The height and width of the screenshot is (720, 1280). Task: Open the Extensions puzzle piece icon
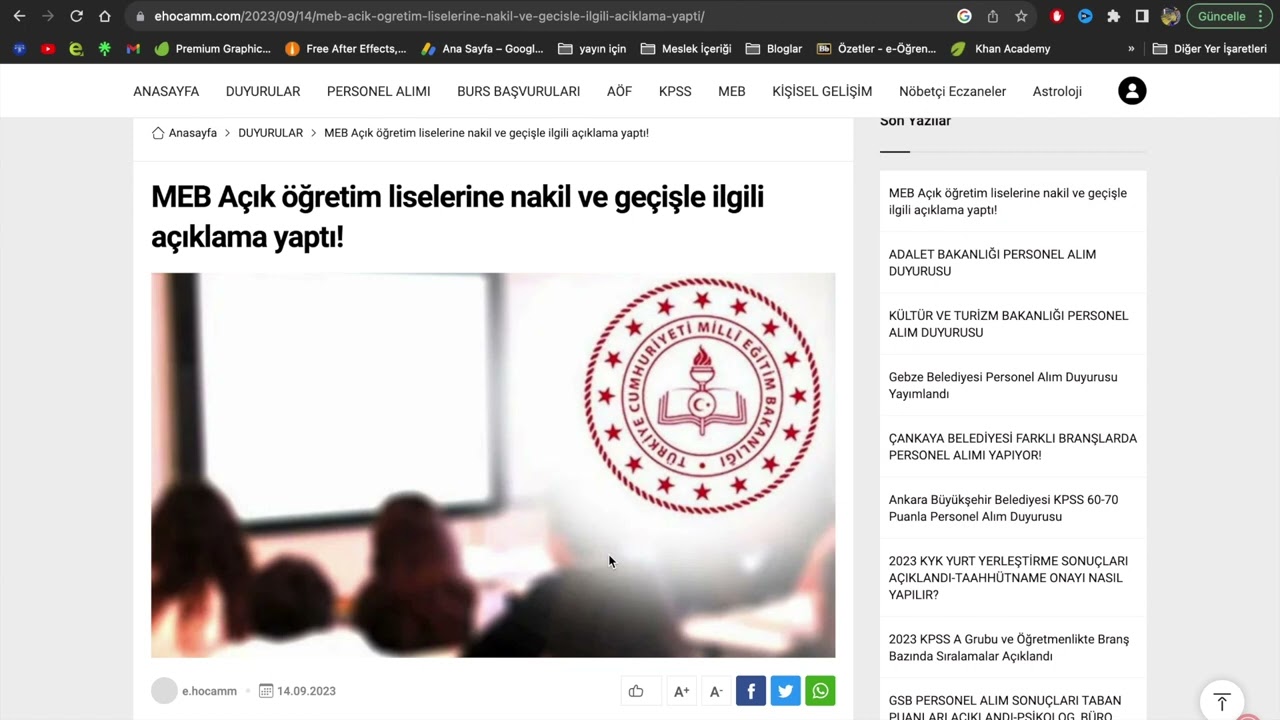(1113, 16)
